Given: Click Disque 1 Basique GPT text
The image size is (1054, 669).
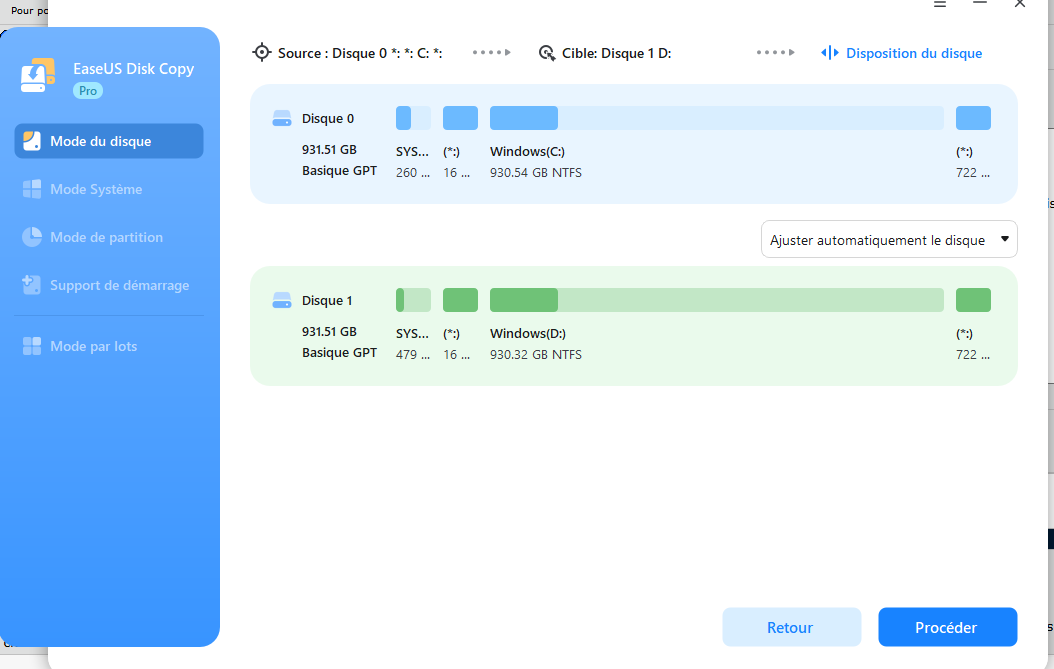Looking at the screenshot, I should tap(339, 353).
